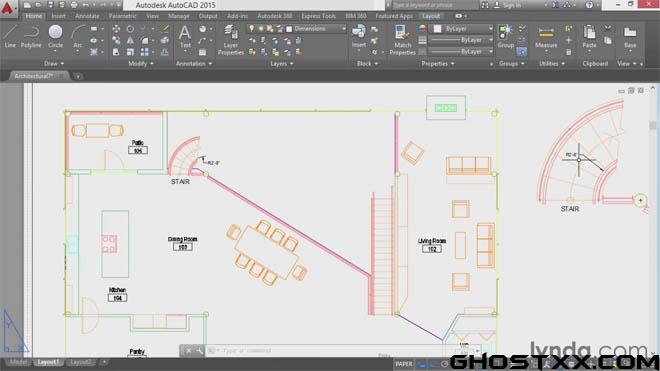Open Layer Properties manager
Viewport: 660px width, 371px height.
click(231, 40)
